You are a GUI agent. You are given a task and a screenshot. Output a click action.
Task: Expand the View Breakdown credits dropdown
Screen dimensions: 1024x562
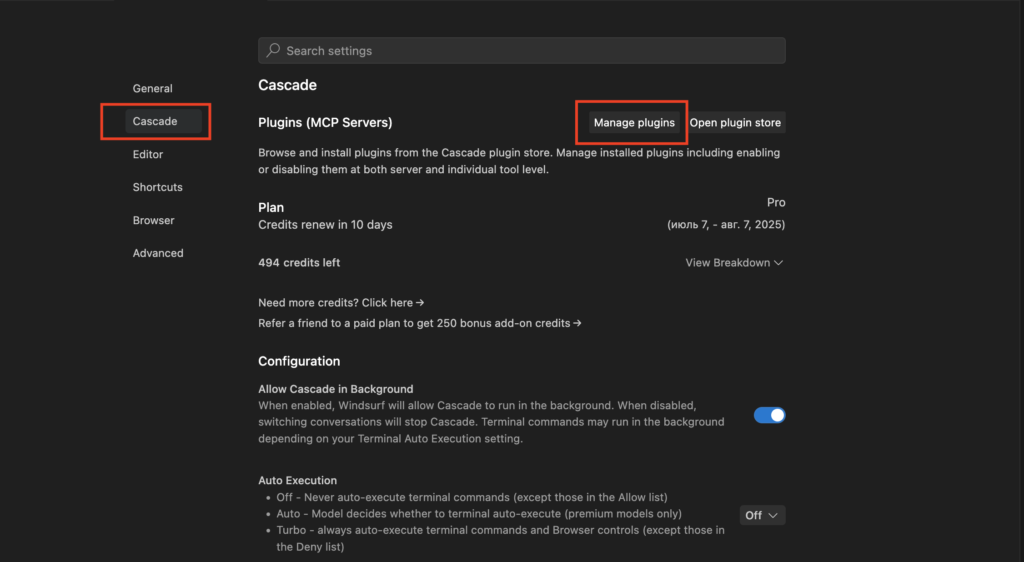(x=734, y=262)
